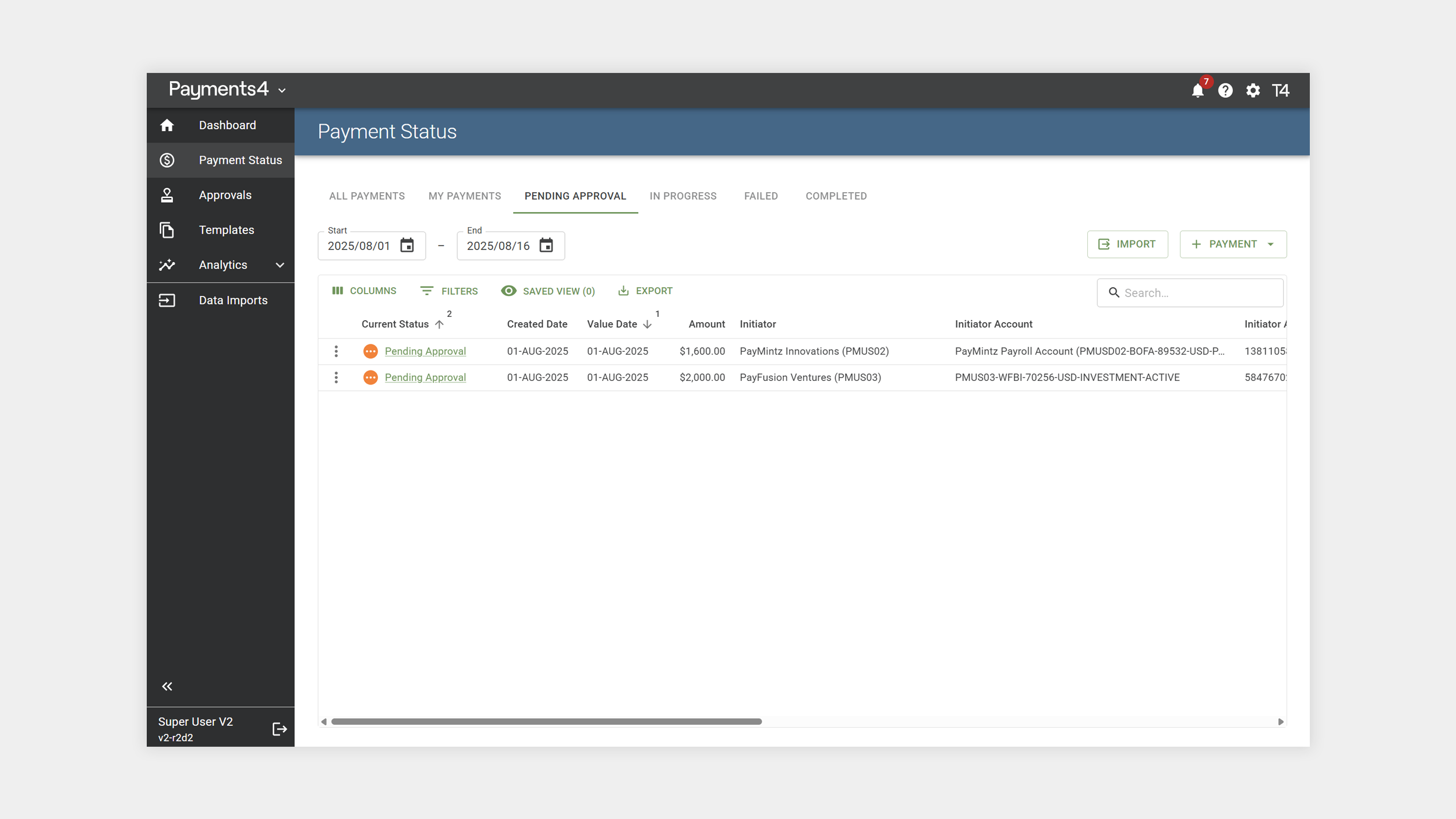The image size is (1456, 819).
Task: Open row menu for the $1,600.00 payment
Action: point(336,351)
